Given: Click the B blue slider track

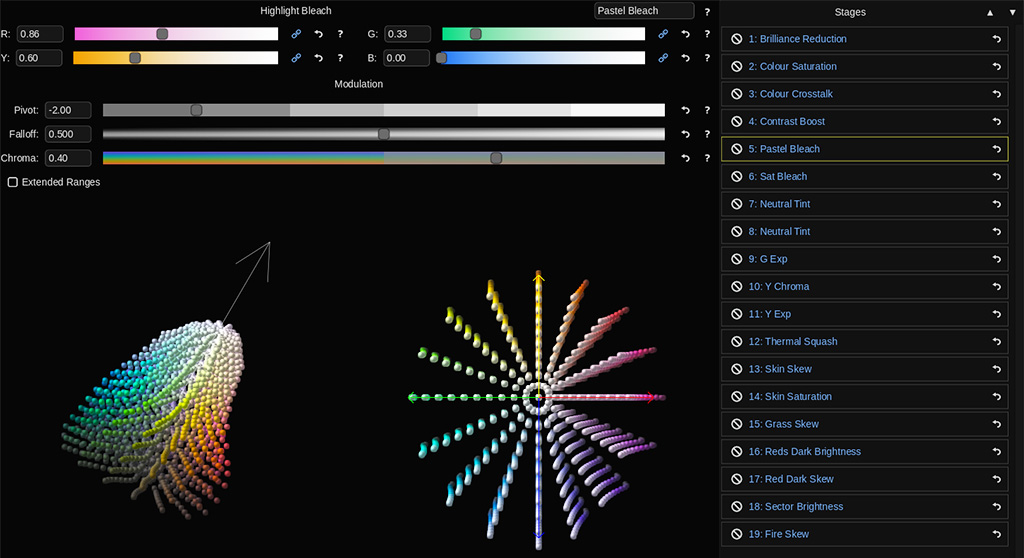Looking at the screenshot, I should (541, 57).
